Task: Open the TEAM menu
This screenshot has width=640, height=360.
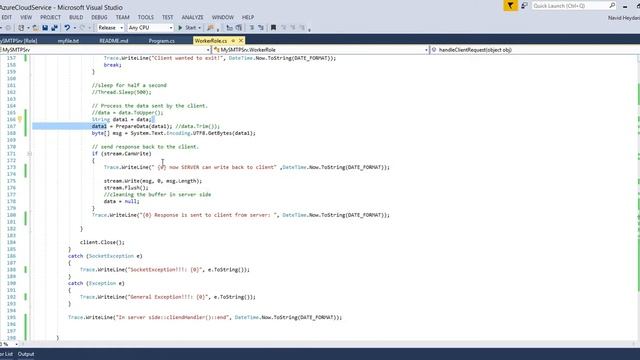Action: point(122,17)
